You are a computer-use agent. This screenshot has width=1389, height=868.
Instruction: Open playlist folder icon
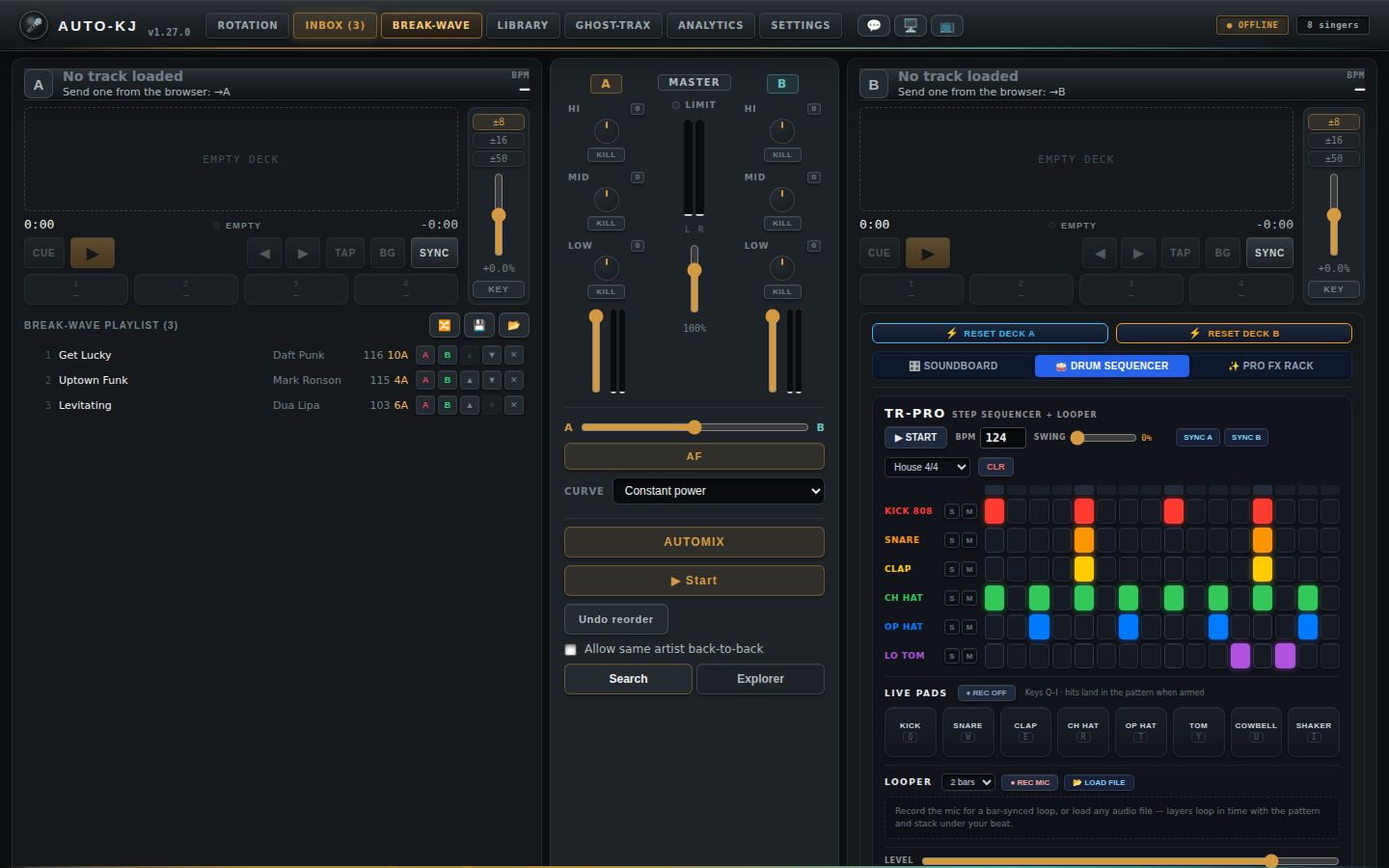[x=514, y=325]
